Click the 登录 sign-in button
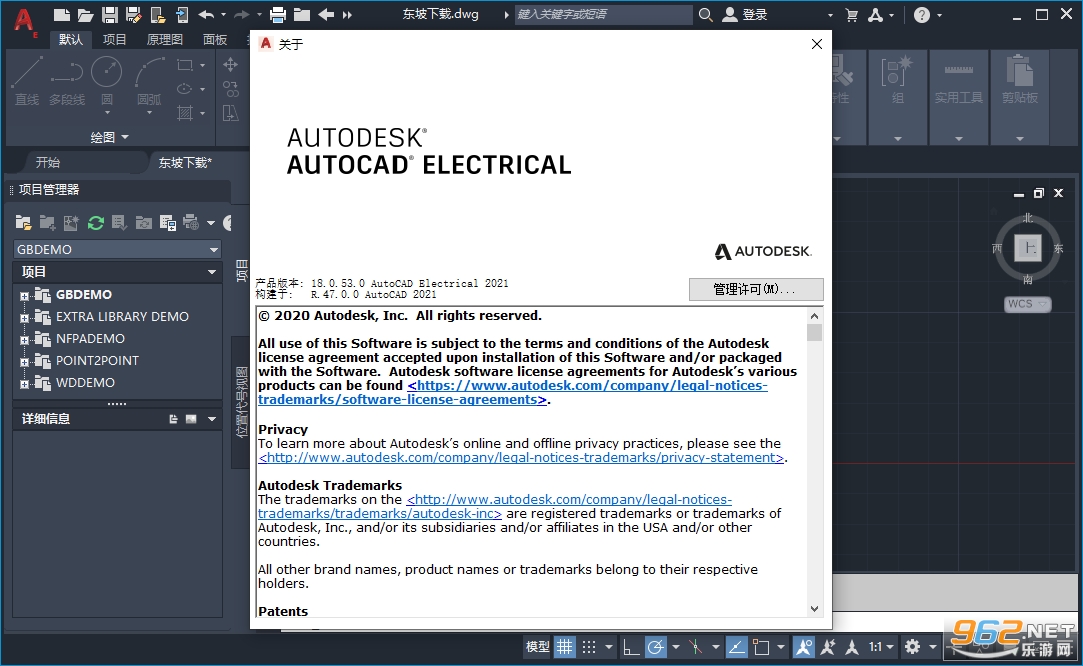Viewport: 1083px width, 666px height. [x=745, y=15]
